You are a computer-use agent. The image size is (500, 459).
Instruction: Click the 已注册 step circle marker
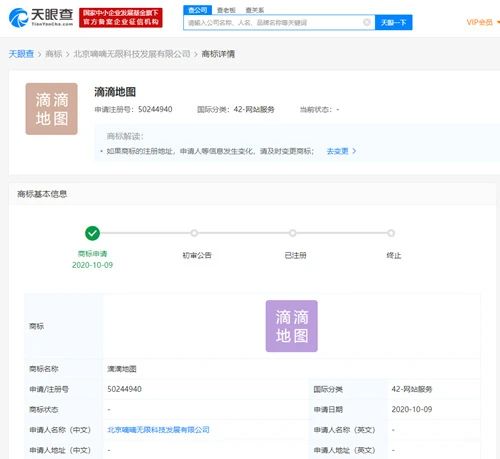point(292,233)
